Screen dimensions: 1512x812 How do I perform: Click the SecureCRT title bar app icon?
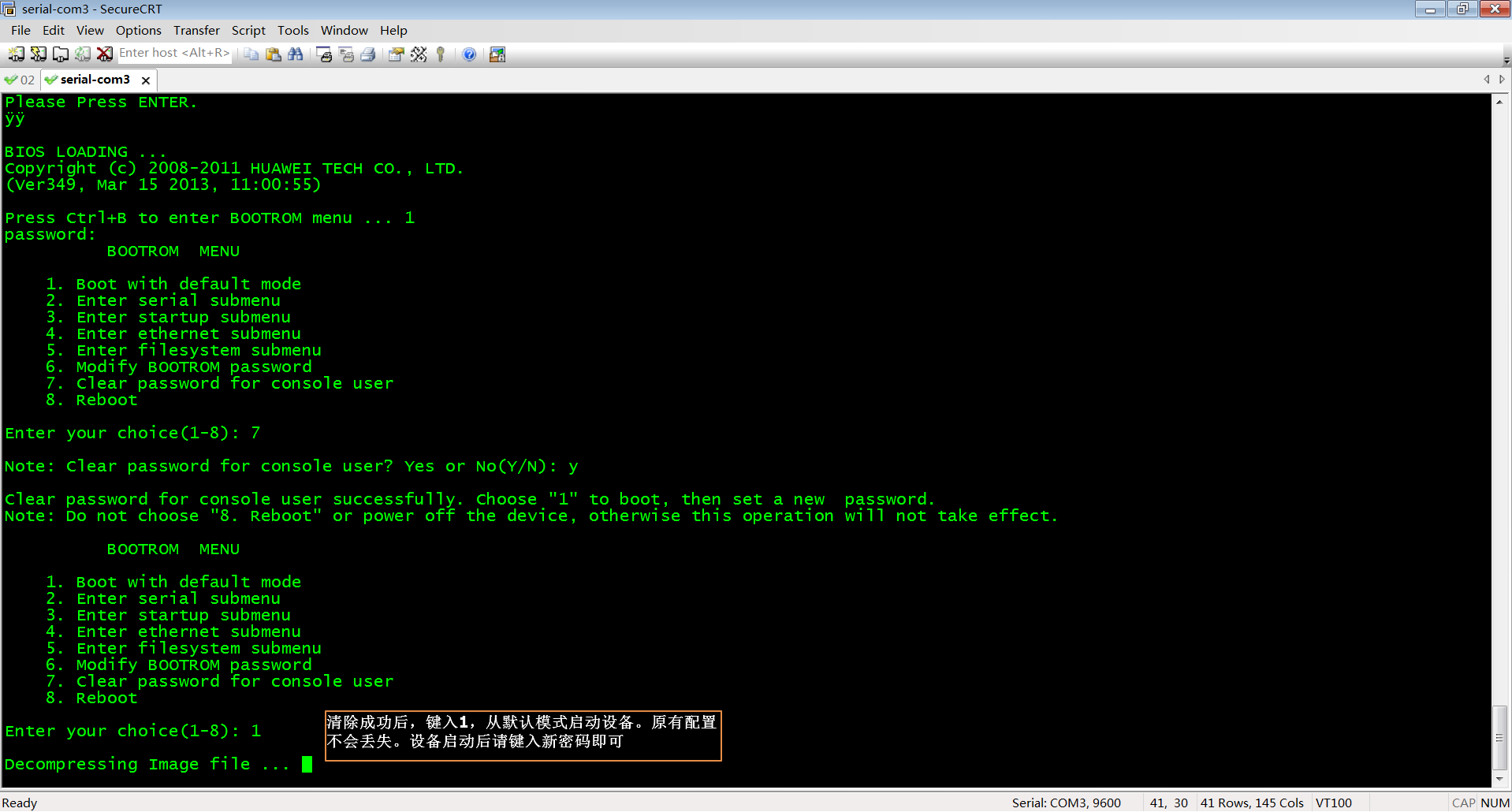9,9
